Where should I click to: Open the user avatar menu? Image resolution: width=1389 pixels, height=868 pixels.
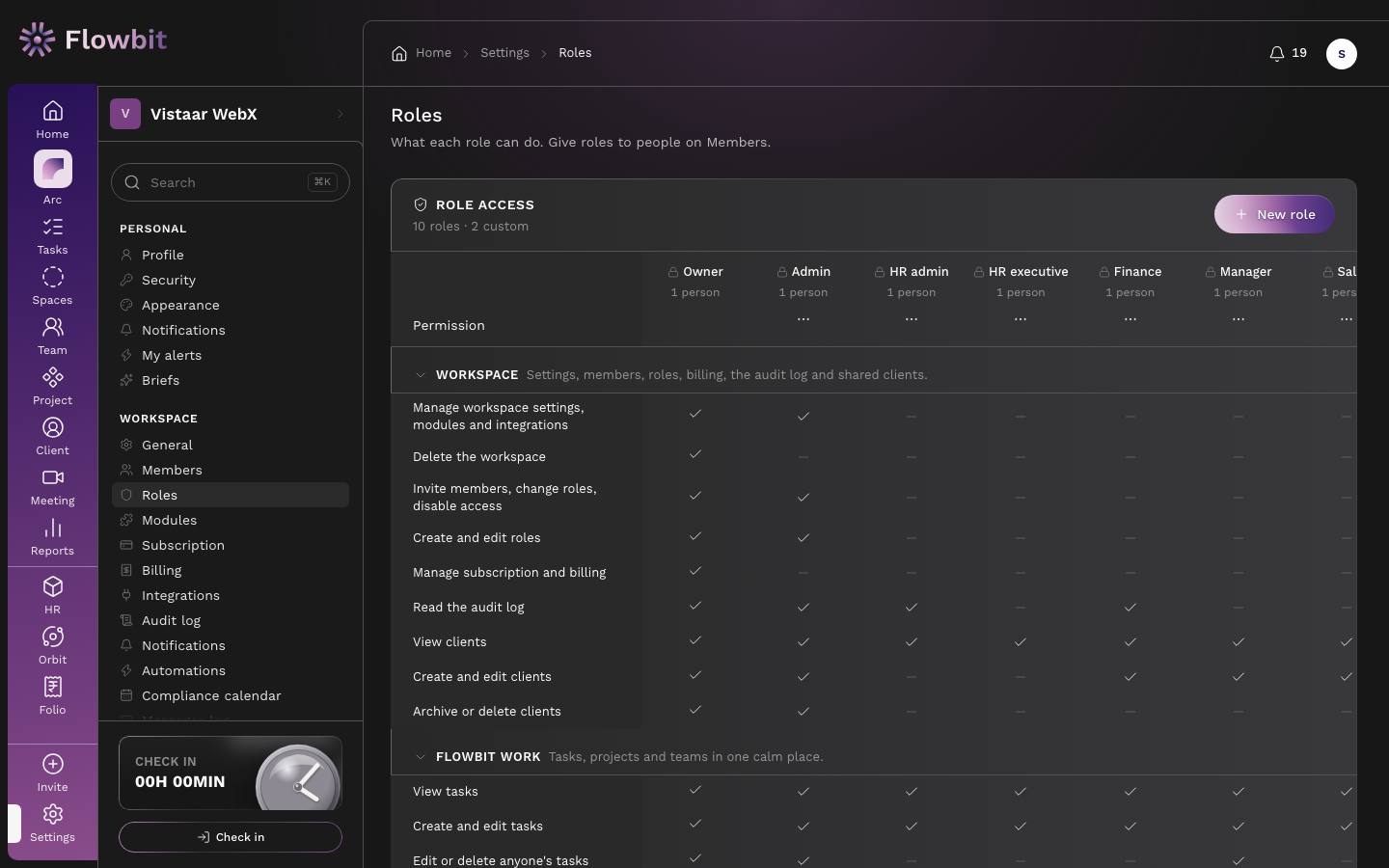pos(1342,54)
